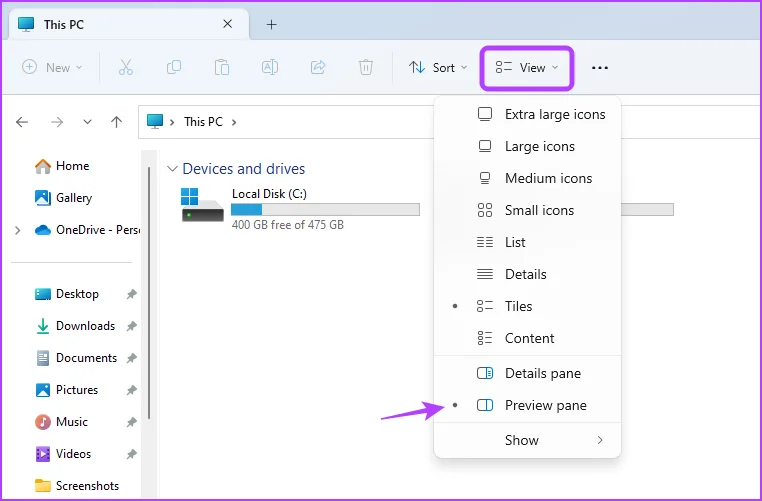Click the pin icon beside Music
Viewport: 762px width, 501px height.
pyautogui.click(x=131, y=422)
